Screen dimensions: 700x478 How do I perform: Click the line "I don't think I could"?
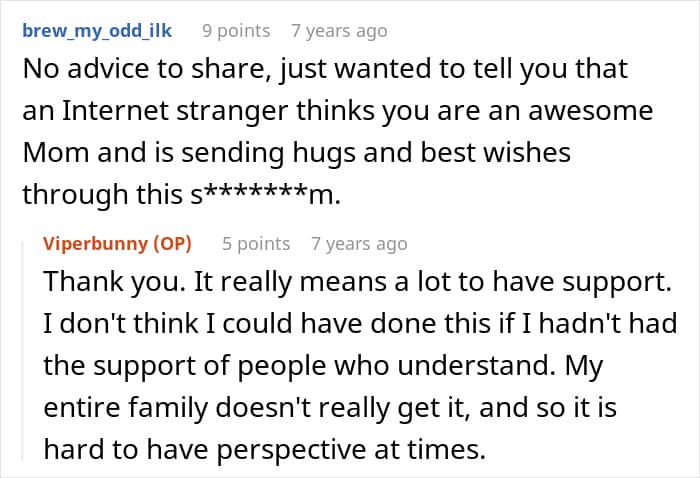(x=360, y=324)
